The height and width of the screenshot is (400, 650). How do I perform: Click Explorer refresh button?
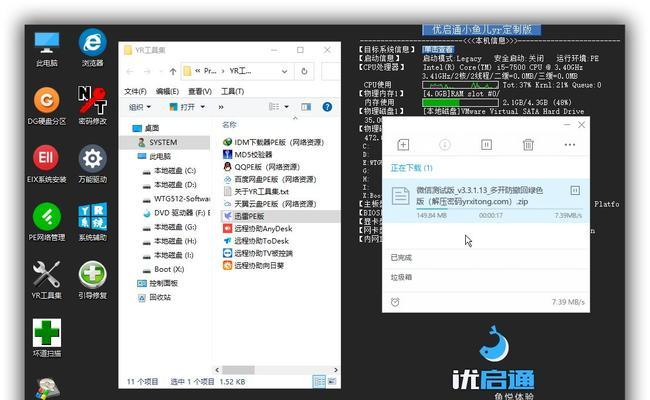[304, 71]
